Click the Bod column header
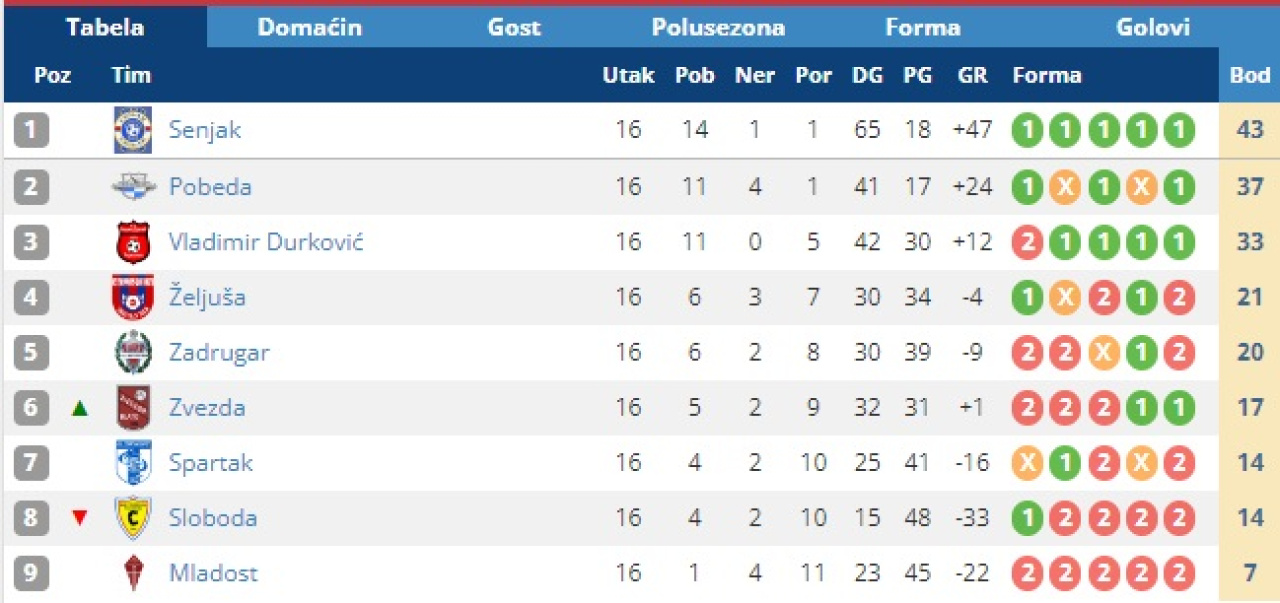This screenshot has height=603, width=1280. [1249, 75]
